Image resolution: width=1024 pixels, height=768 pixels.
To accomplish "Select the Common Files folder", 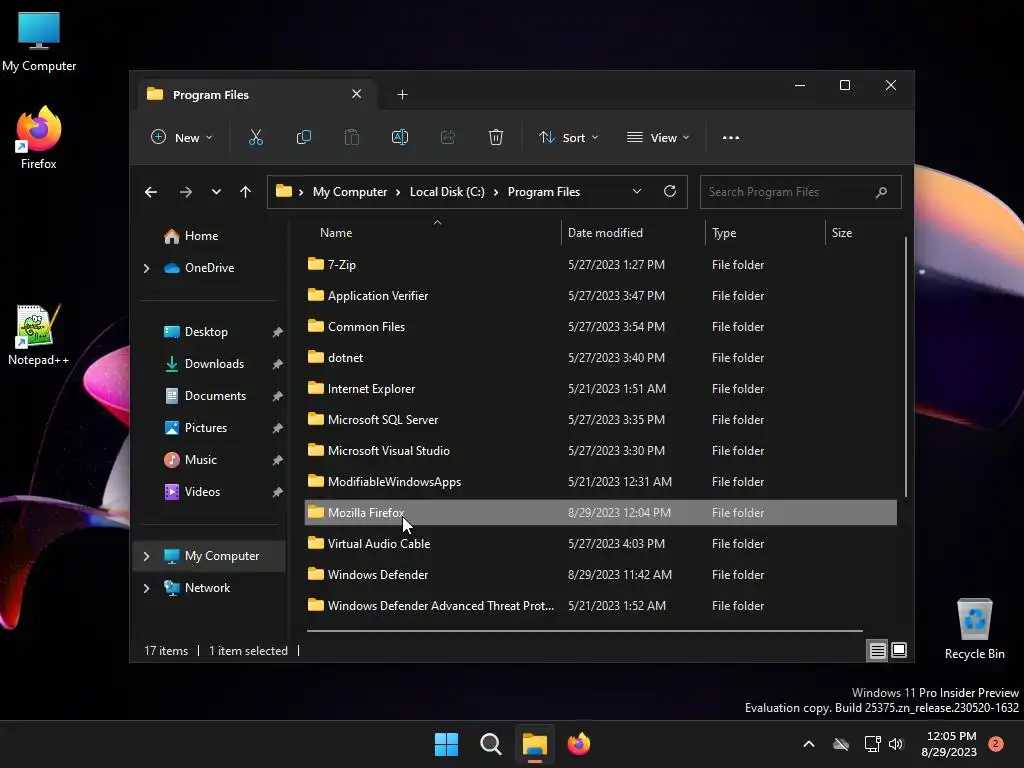I will 601,327.
